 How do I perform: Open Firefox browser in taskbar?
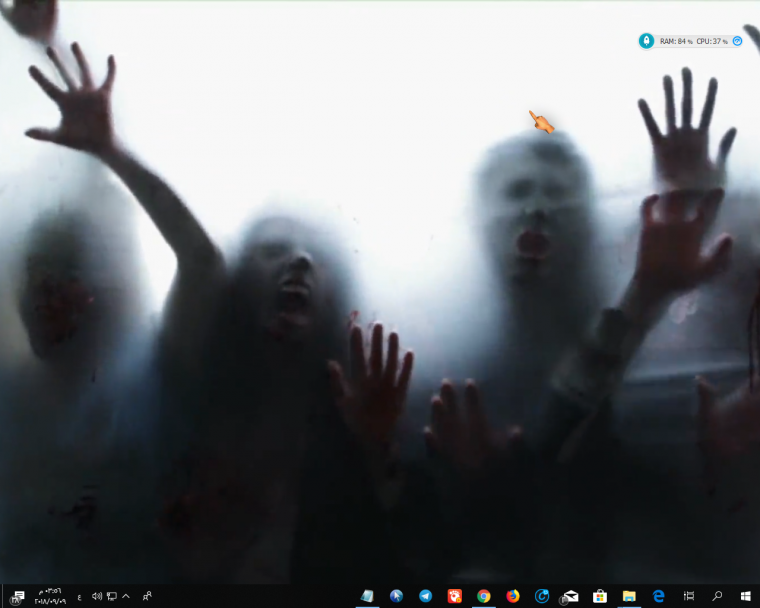(513, 596)
